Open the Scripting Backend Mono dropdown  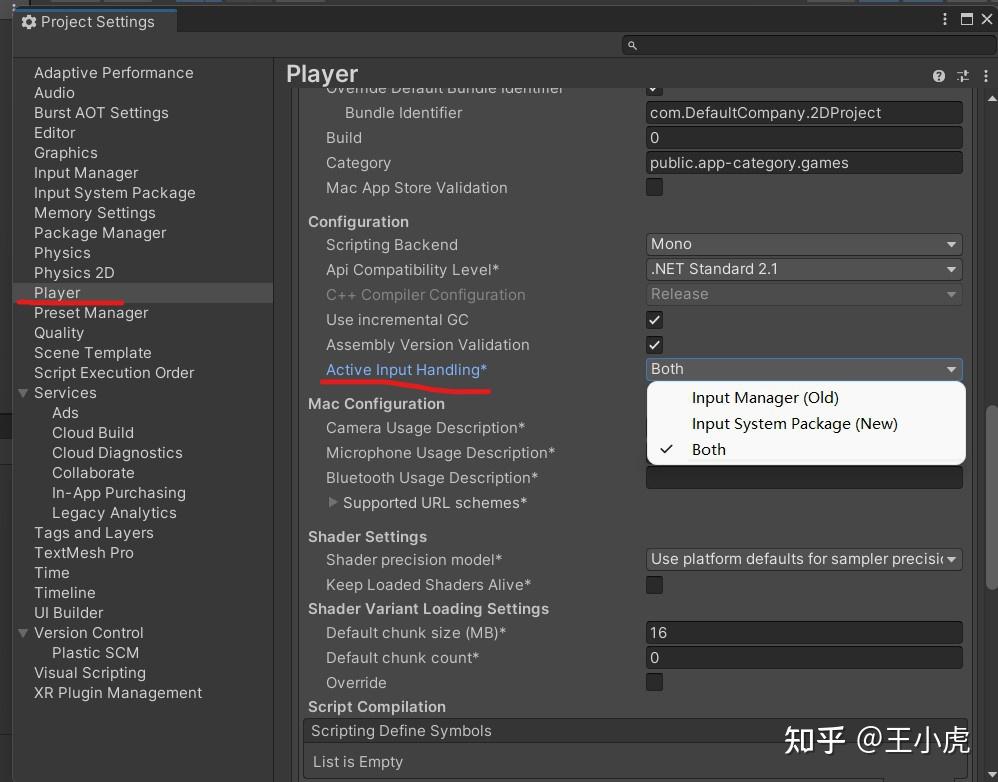pos(804,244)
